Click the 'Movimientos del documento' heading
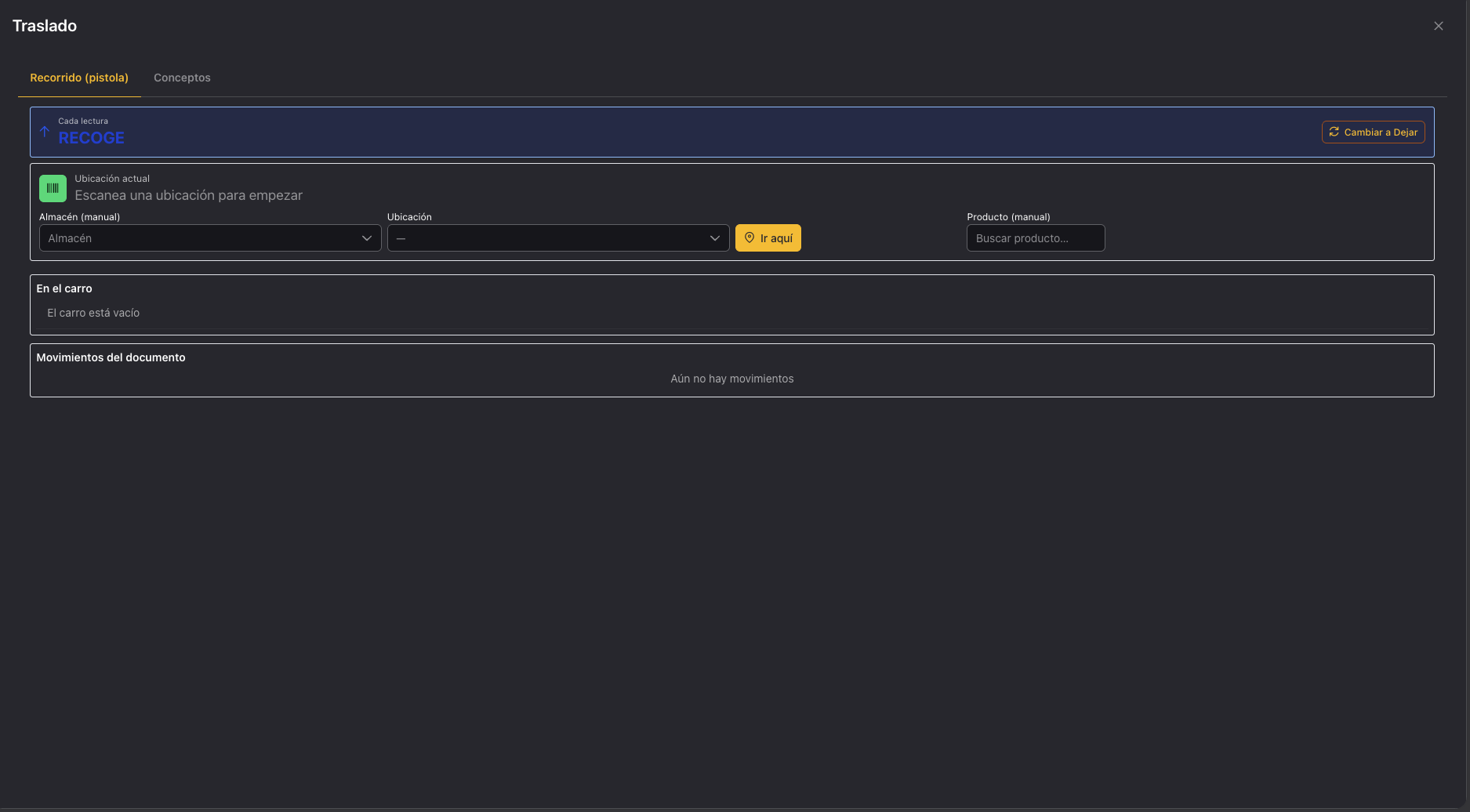This screenshot has width=1470, height=812. pyautogui.click(x=111, y=357)
